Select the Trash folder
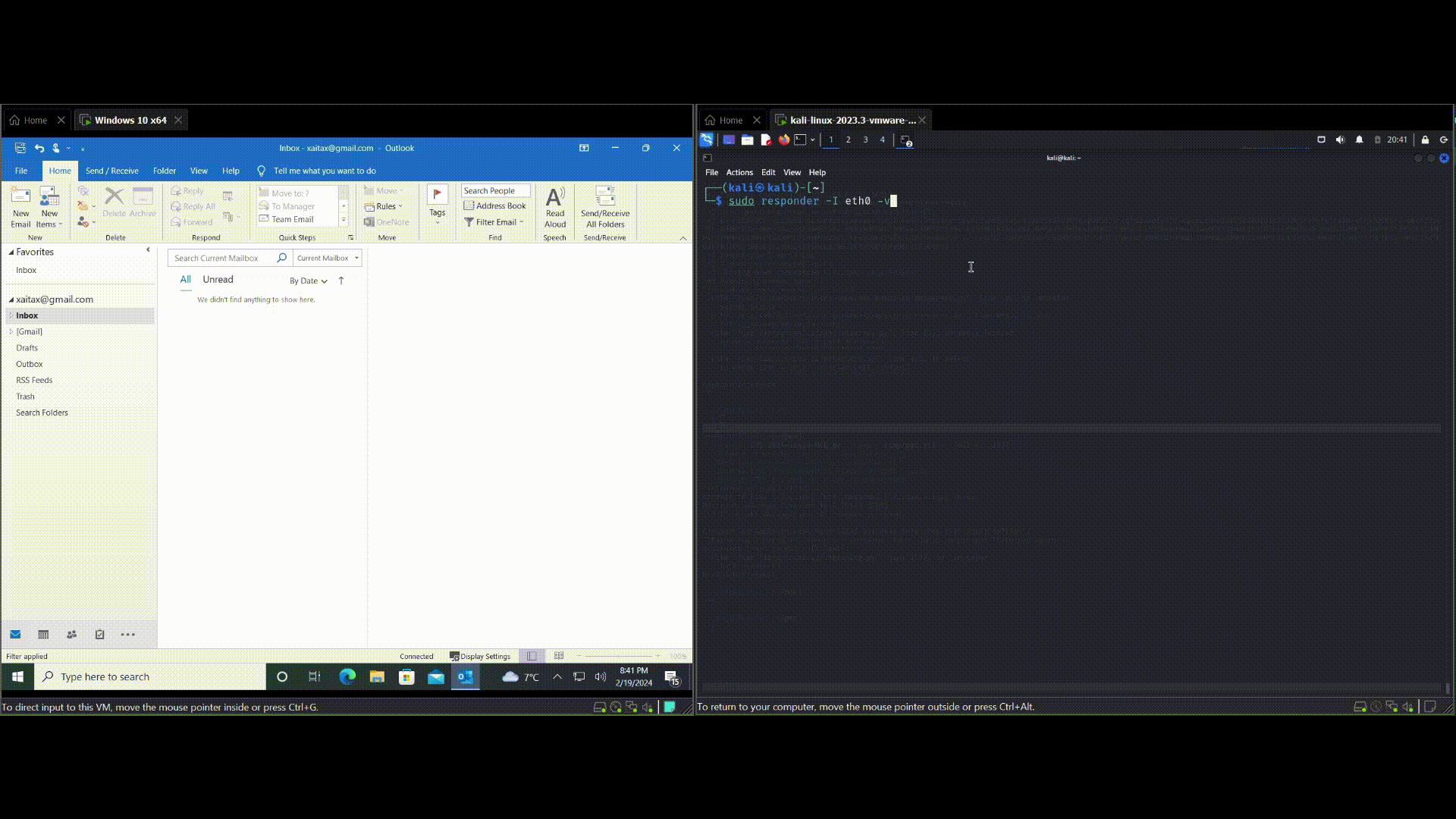Screen dimensions: 1456x819 25,396
